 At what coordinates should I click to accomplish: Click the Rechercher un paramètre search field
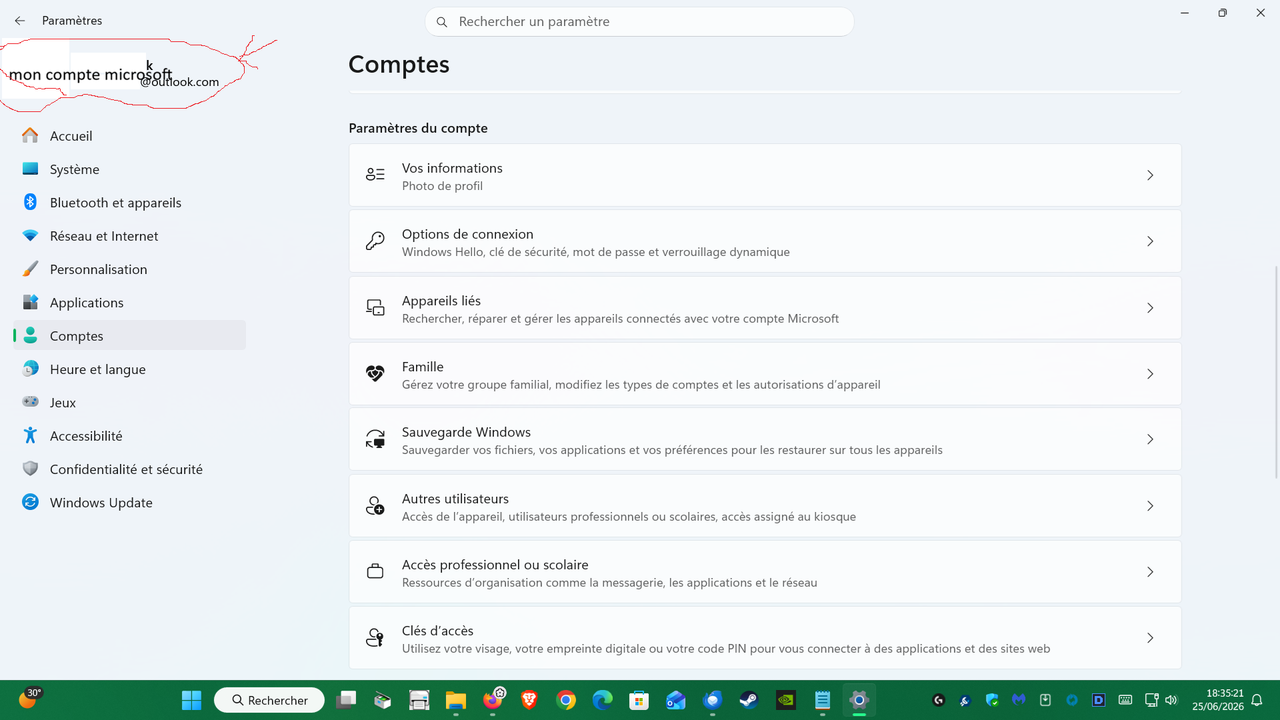(639, 21)
